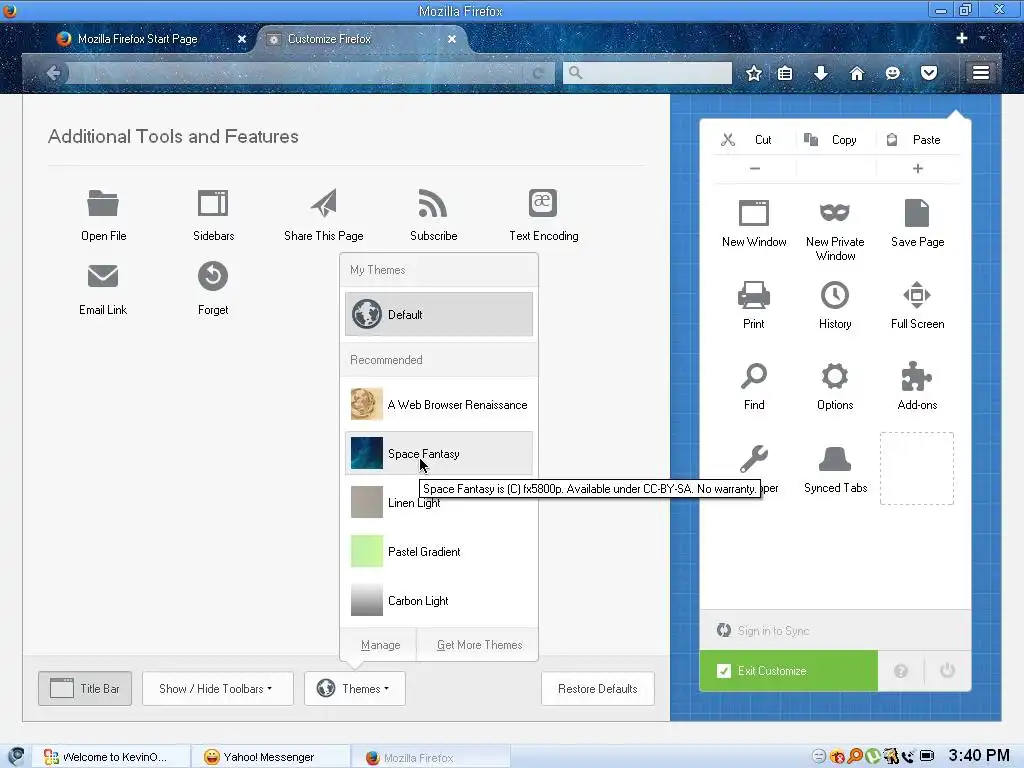Click the Paste button in menu panel
The height and width of the screenshot is (768, 1024).
918,139
